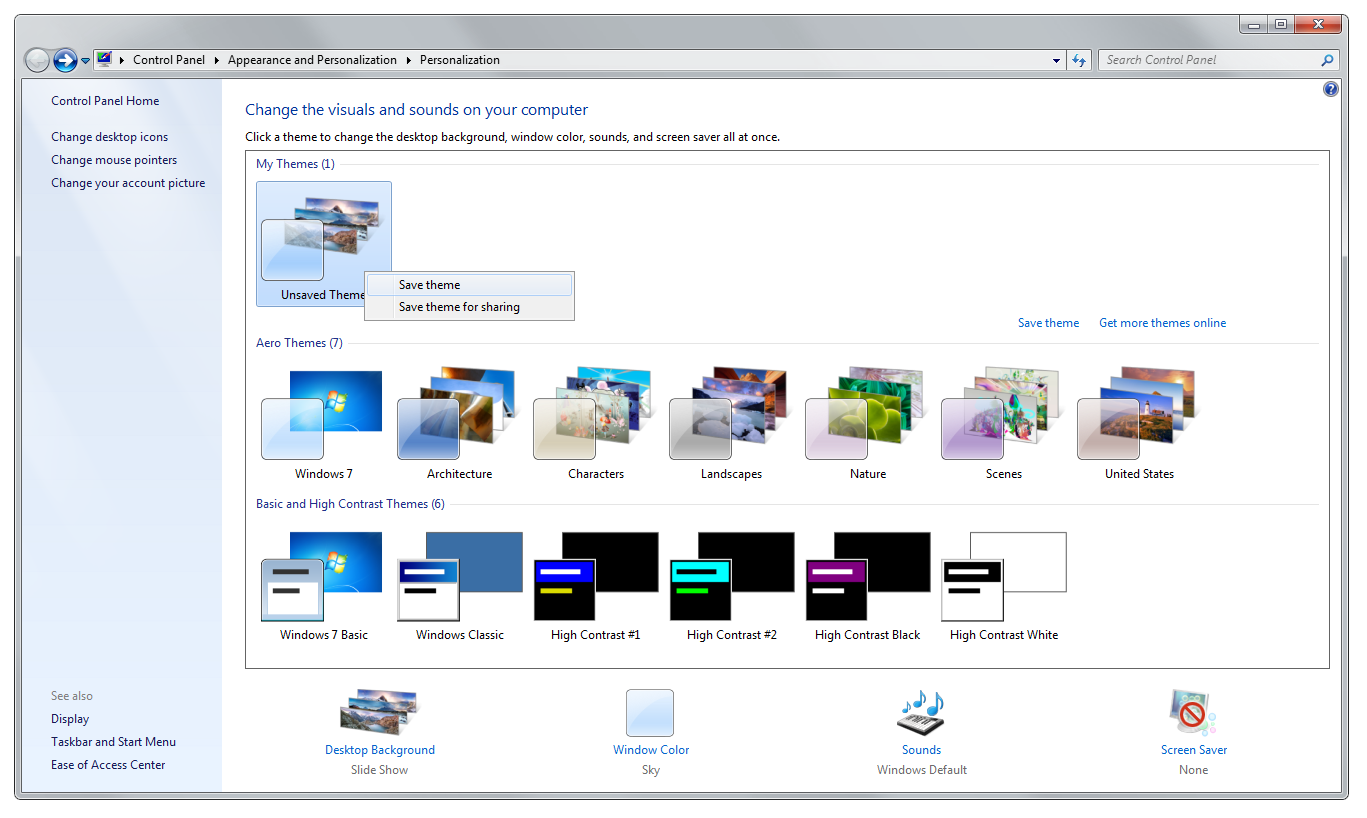Open the Sounds settings icon
Image resolution: width=1367 pixels, height=818 pixels.
(921, 712)
